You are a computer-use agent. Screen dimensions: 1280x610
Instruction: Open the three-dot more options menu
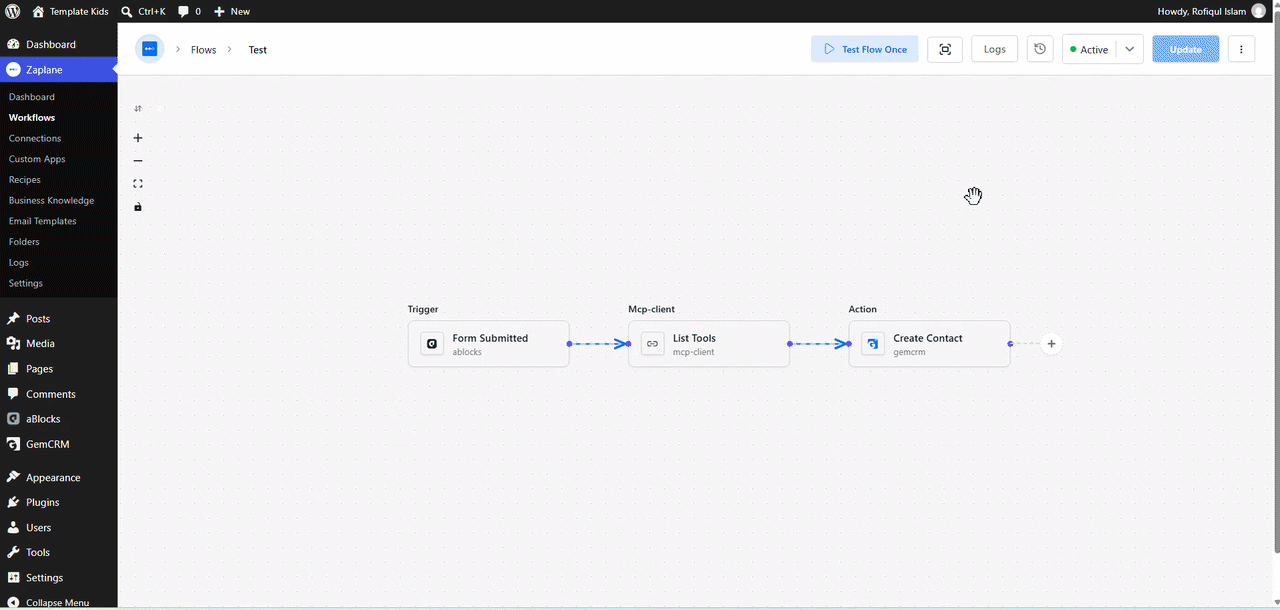pyautogui.click(x=1241, y=49)
